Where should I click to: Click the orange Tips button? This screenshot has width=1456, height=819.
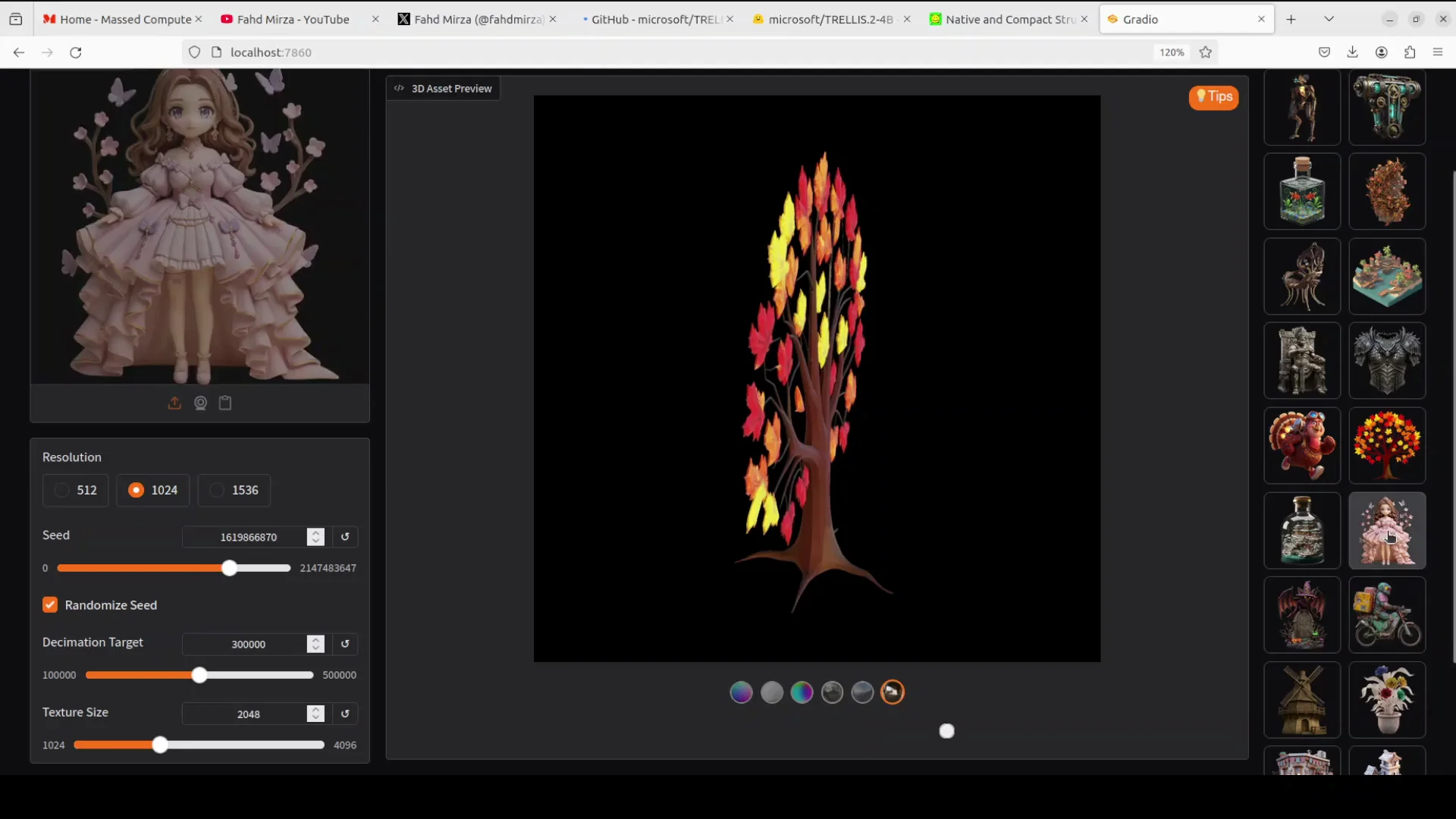click(x=1213, y=96)
